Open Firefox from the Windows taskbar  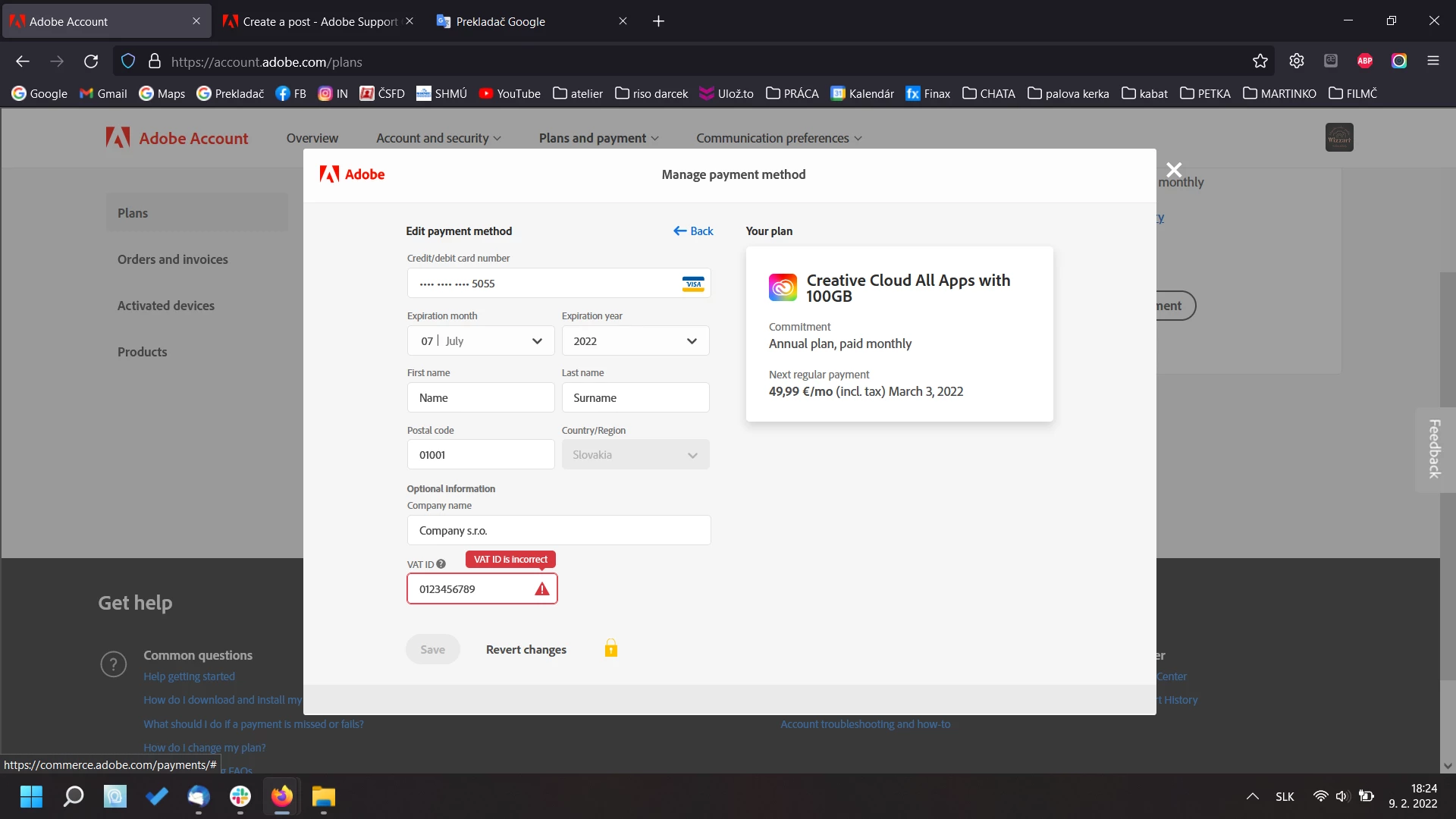(x=281, y=797)
